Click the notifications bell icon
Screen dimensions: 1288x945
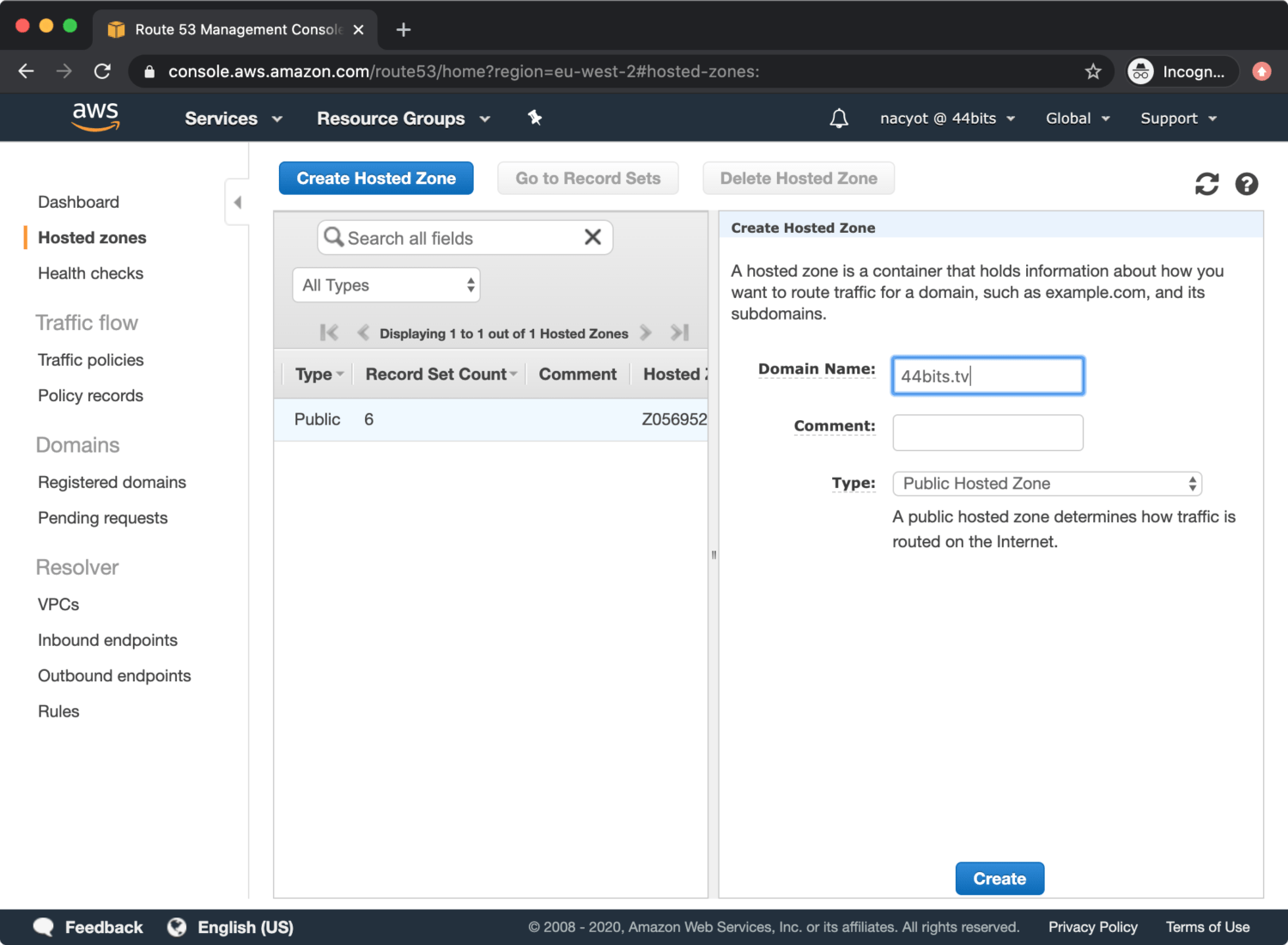[x=839, y=119]
